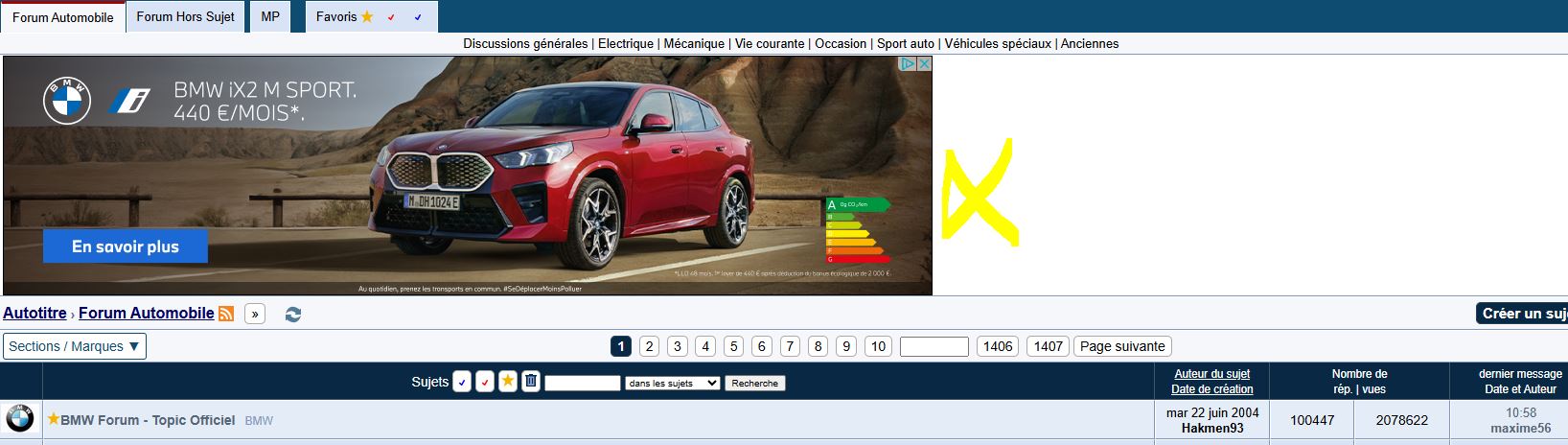Focus the page number input field

934,346
